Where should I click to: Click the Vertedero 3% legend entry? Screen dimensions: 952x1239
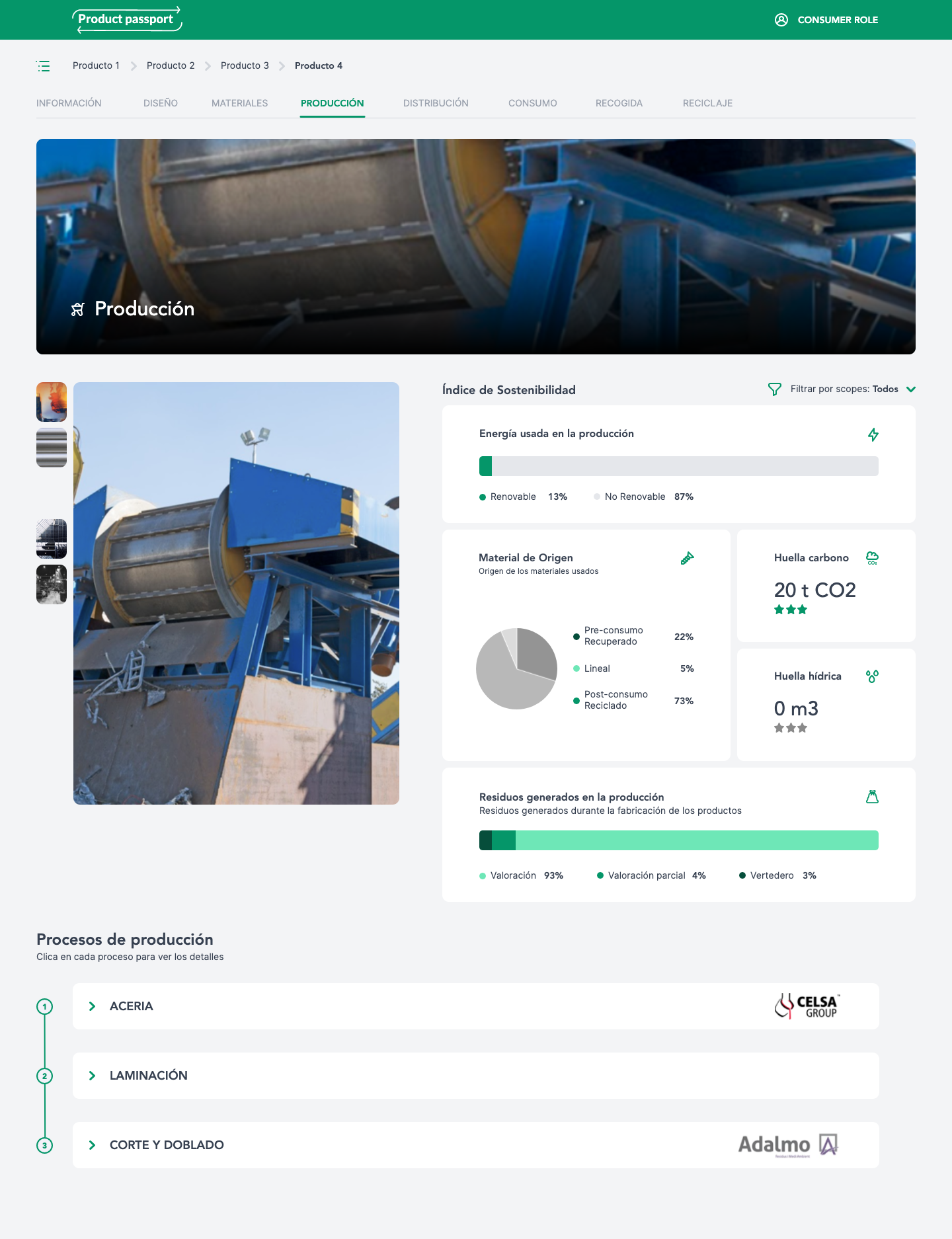tap(777, 875)
